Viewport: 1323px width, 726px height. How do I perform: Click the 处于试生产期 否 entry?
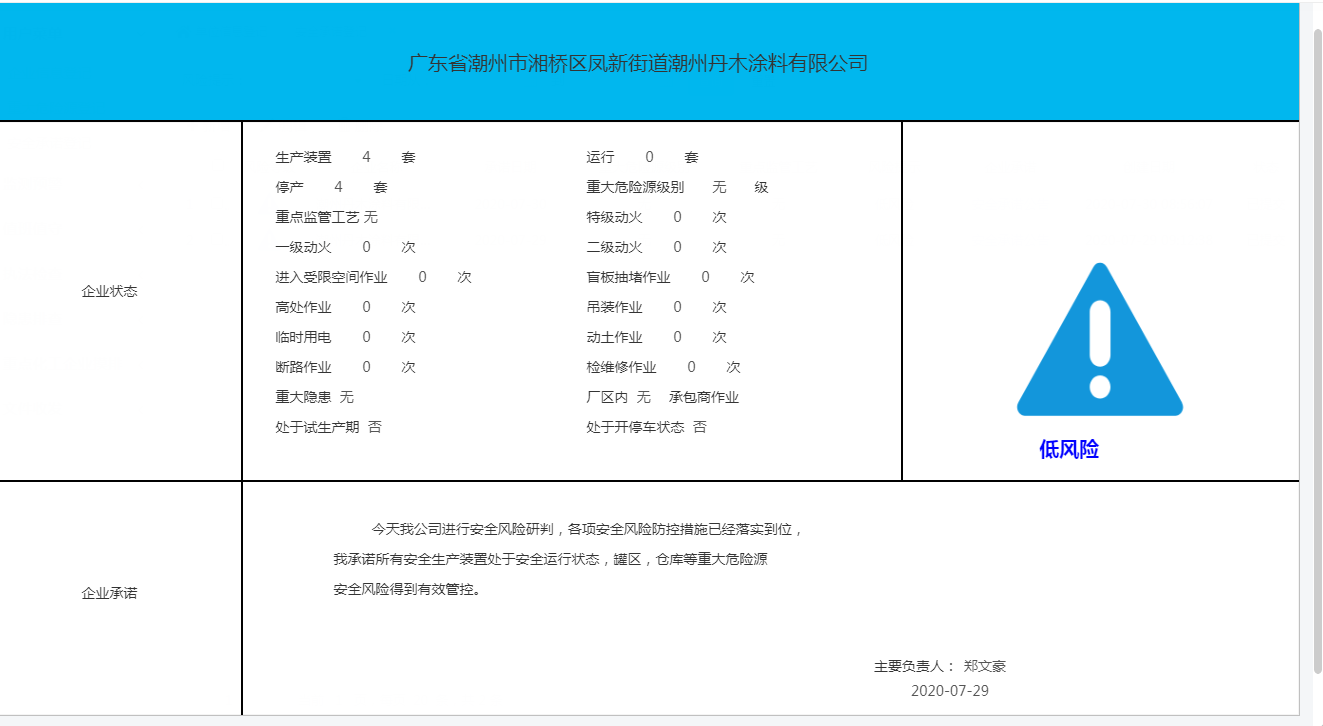pos(328,428)
